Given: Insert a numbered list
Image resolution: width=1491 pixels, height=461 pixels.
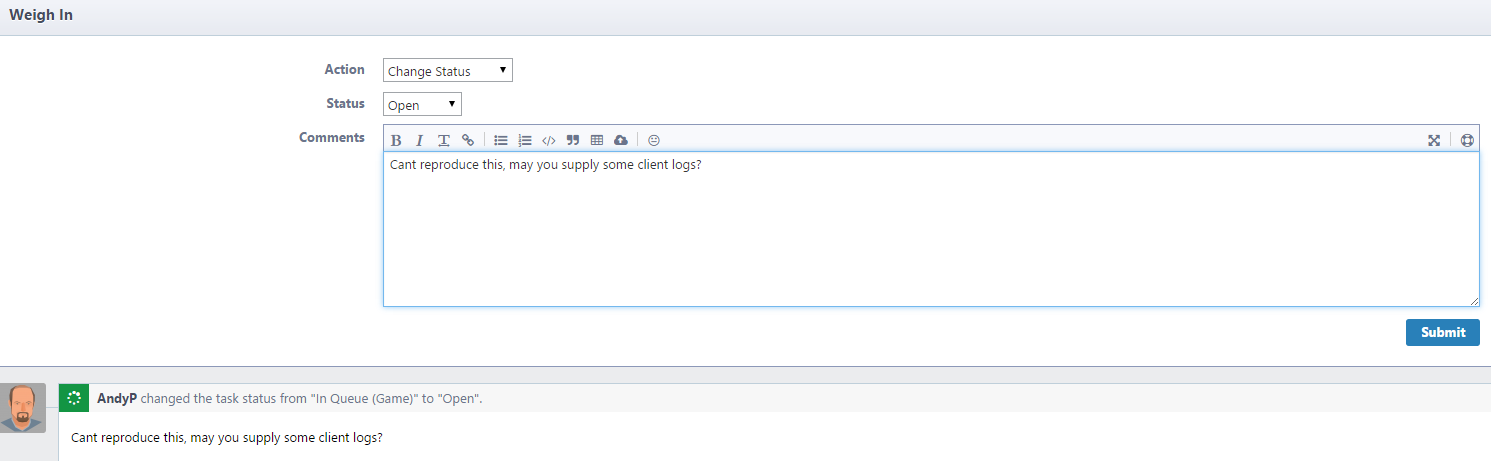Looking at the screenshot, I should pos(525,141).
